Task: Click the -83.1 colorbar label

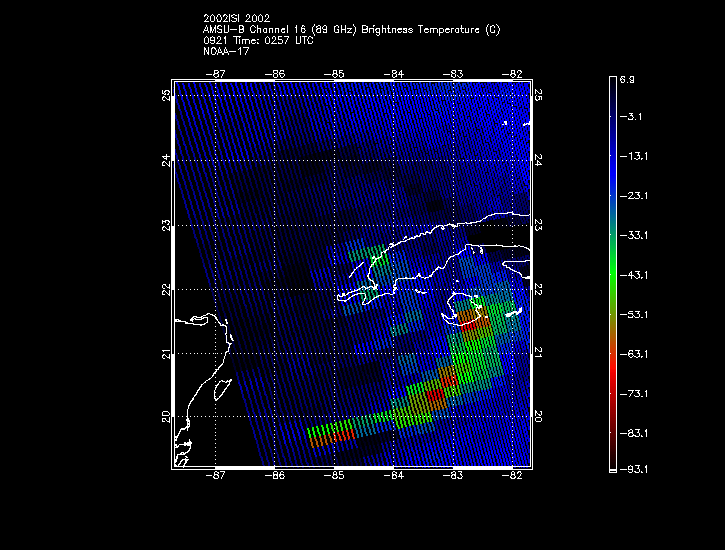Action: [633, 434]
